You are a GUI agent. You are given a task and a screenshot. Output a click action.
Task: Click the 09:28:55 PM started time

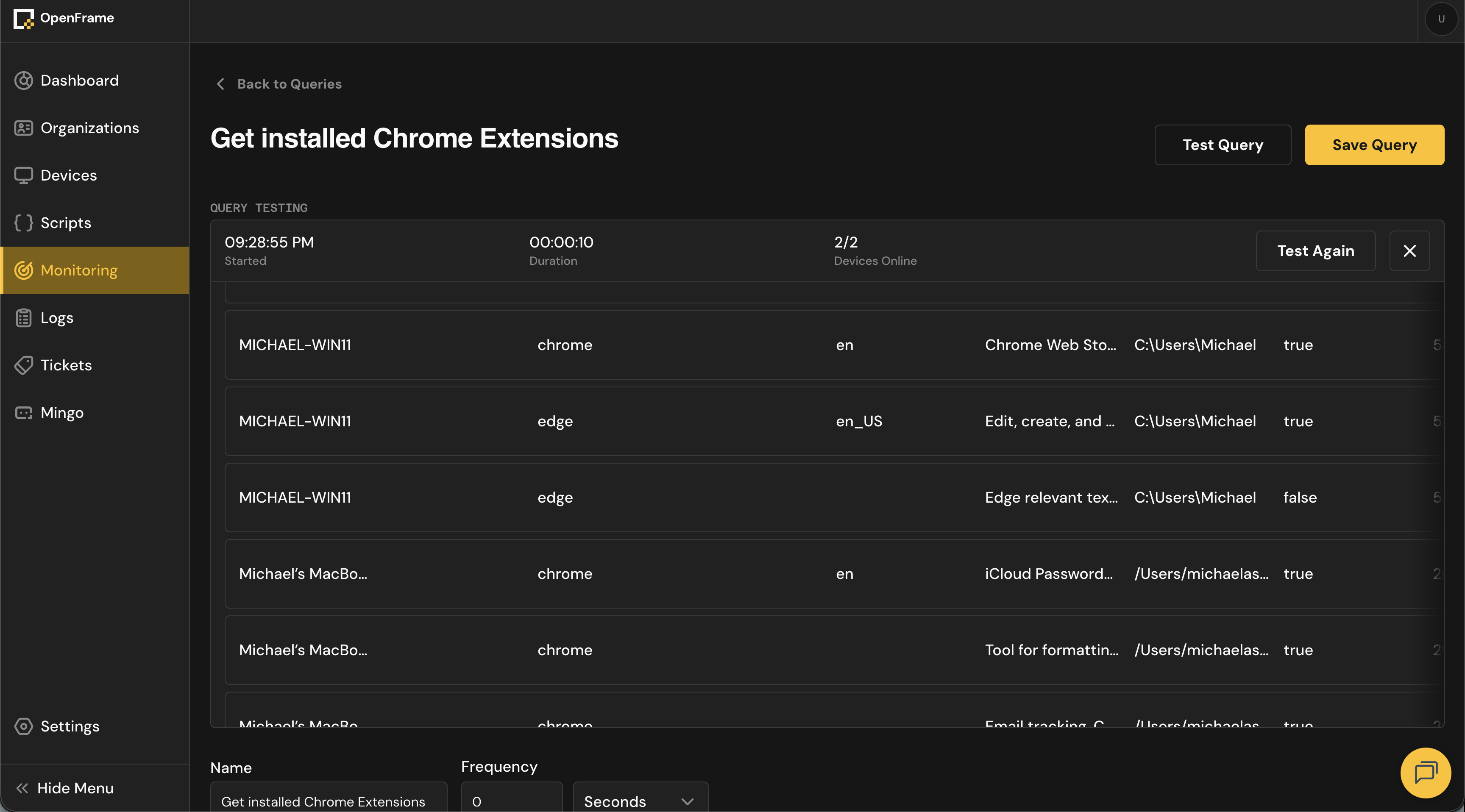269,242
